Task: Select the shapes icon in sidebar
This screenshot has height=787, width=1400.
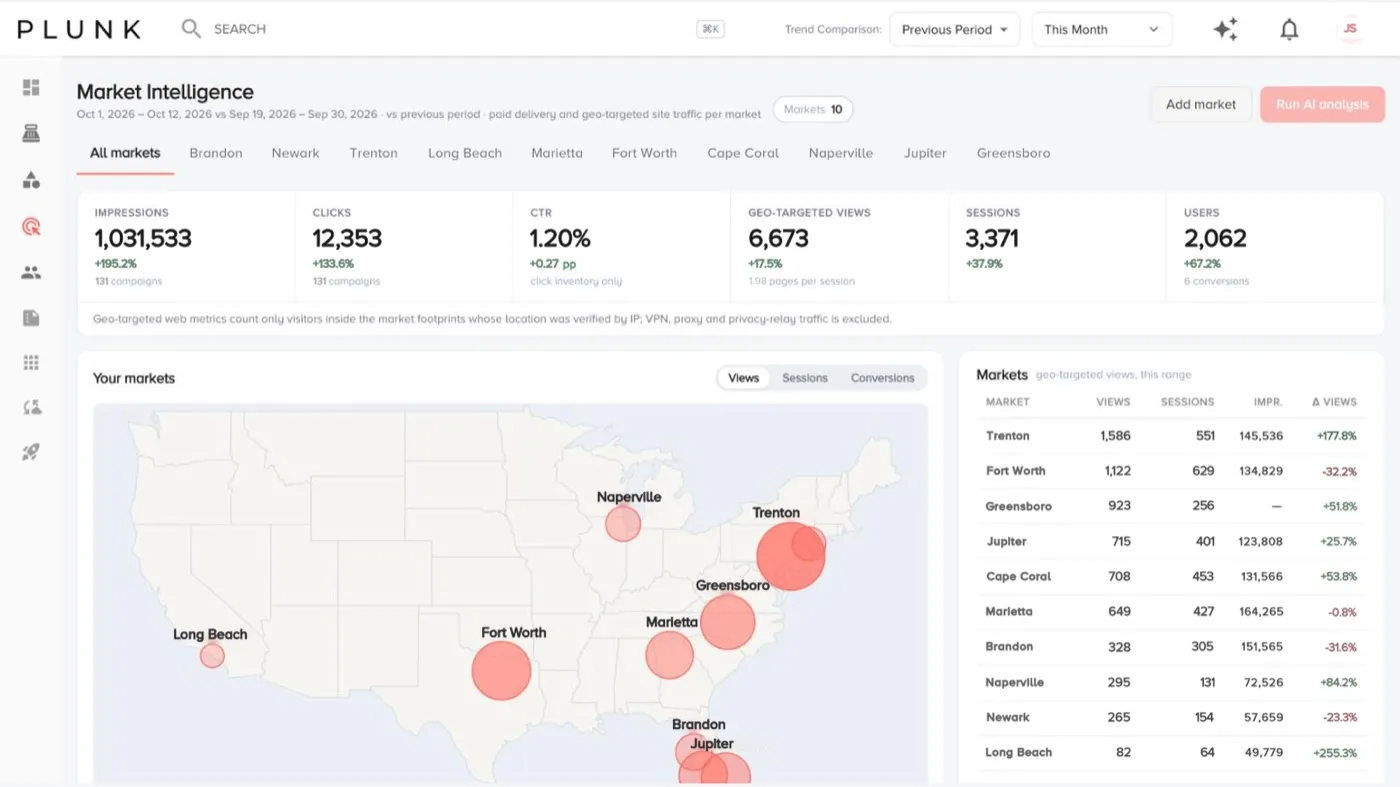Action: click(x=31, y=180)
